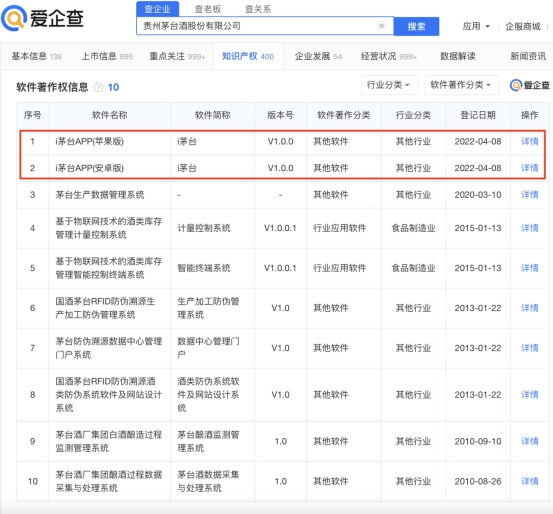This screenshot has height=514, width=553.
Task: Expand the 行业分类 filter dropdown
Action: click(x=389, y=85)
